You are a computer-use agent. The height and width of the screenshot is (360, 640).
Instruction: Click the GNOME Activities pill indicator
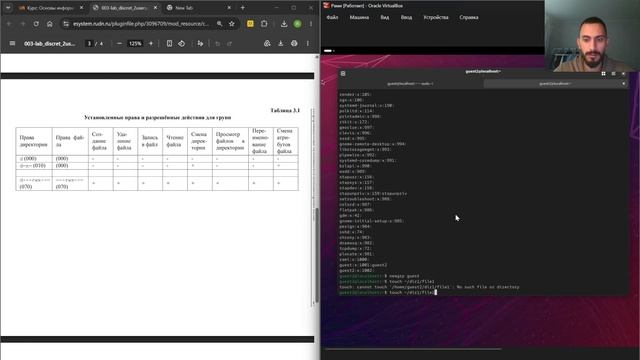click(329, 51)
